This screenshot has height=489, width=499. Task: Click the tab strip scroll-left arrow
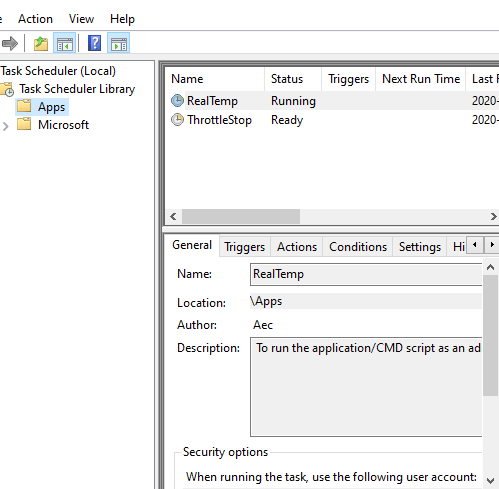point(475,245)
